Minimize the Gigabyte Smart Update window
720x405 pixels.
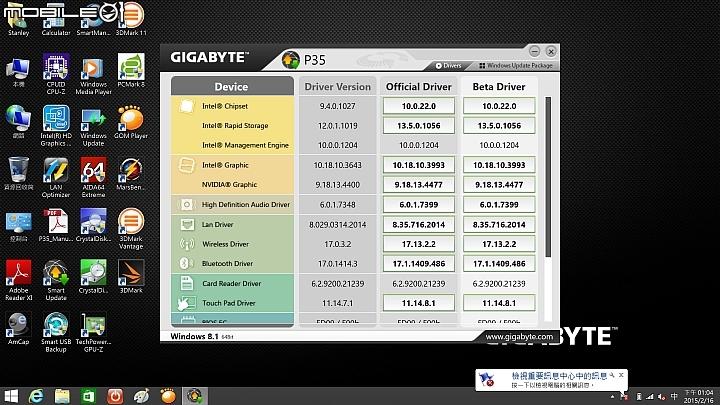[534, 51]
